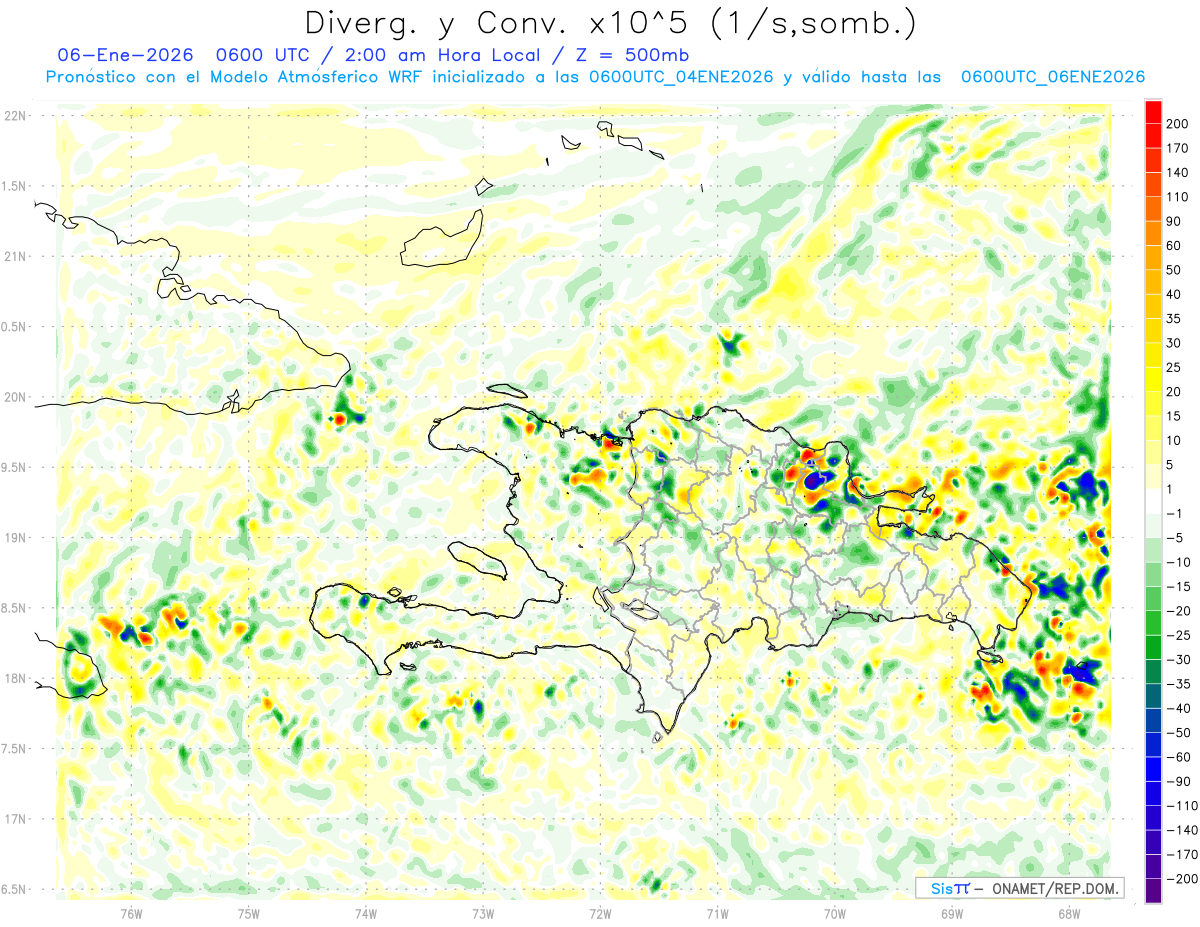This screenshot has width=1200, height=927.
Task: Select the positive 60 color bar label
Action: [1174, 246]
